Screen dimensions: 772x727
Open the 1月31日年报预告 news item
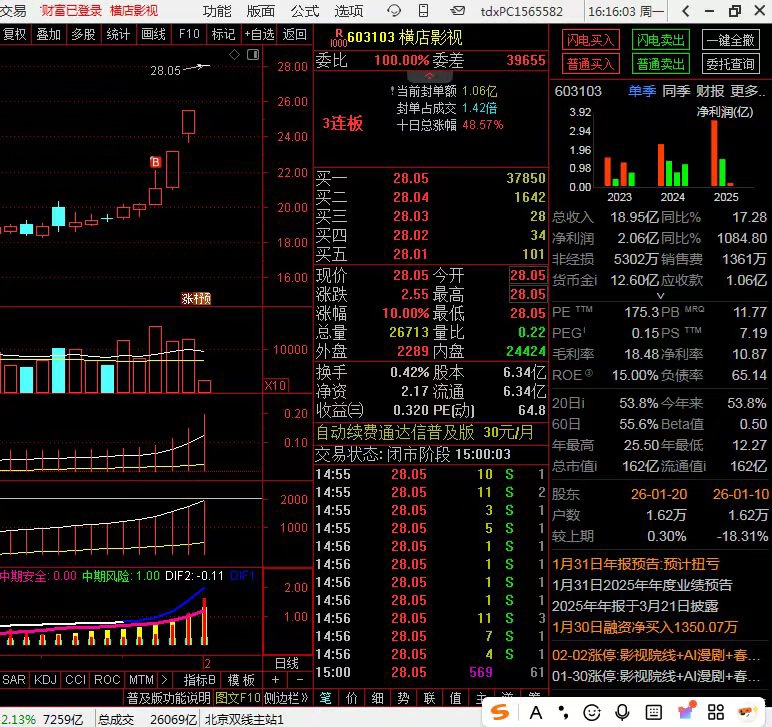[x=635, y=564]
